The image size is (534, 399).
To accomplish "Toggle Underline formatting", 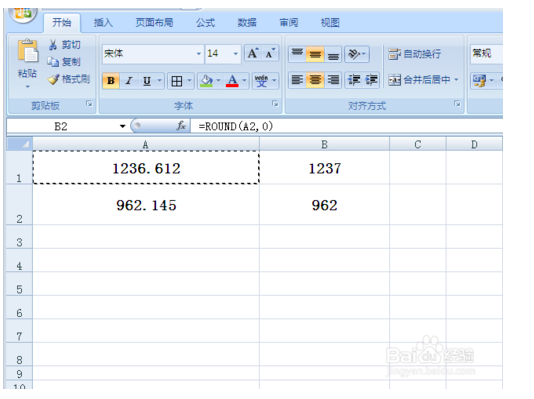I will click(x=147, y=81).
